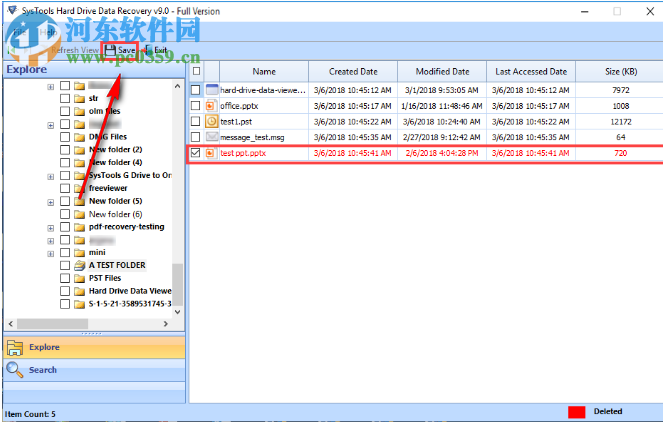The image size is (663, 423).
Task: Click the test1.pst Outlook file icon
Action: coord(211,121)
